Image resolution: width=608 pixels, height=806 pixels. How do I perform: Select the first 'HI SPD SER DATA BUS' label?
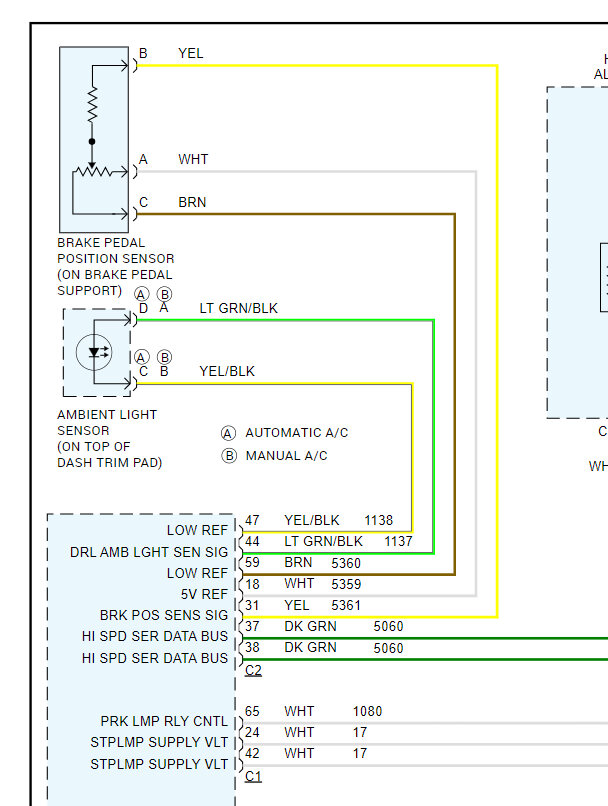tap(155, 636)
